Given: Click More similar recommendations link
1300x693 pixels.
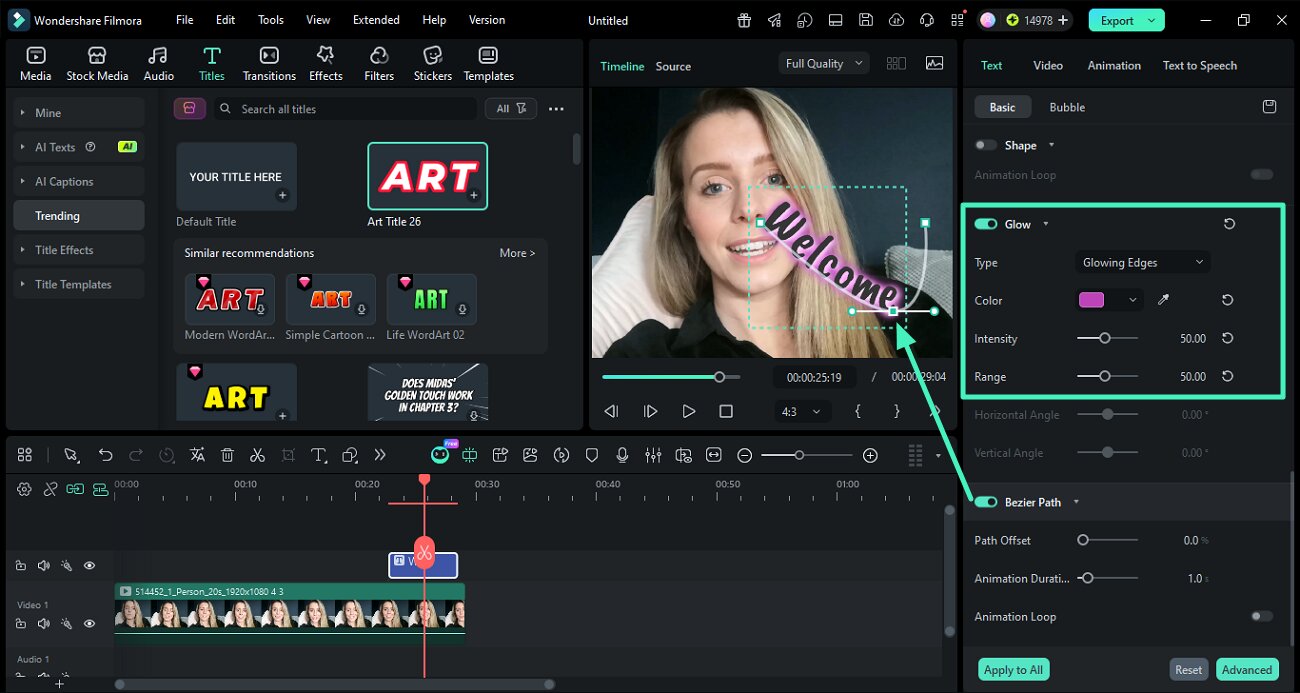Looking at the screenshot, I should click(x=517, y=253).
